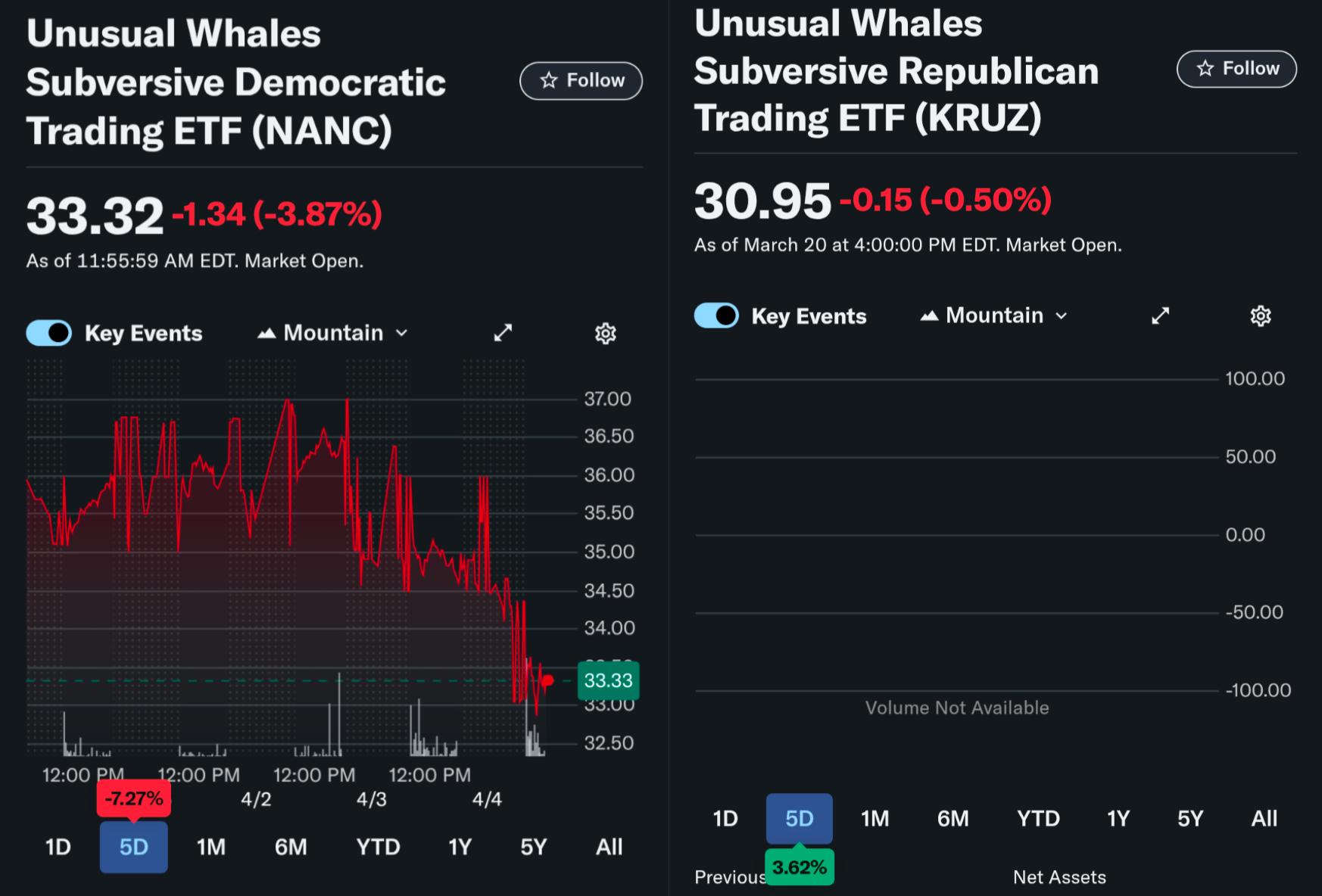The width and height of the screenshot is (1322, 896).
Task: Follow the KRUZ Republican Trading ETF
Action: 1236,69
